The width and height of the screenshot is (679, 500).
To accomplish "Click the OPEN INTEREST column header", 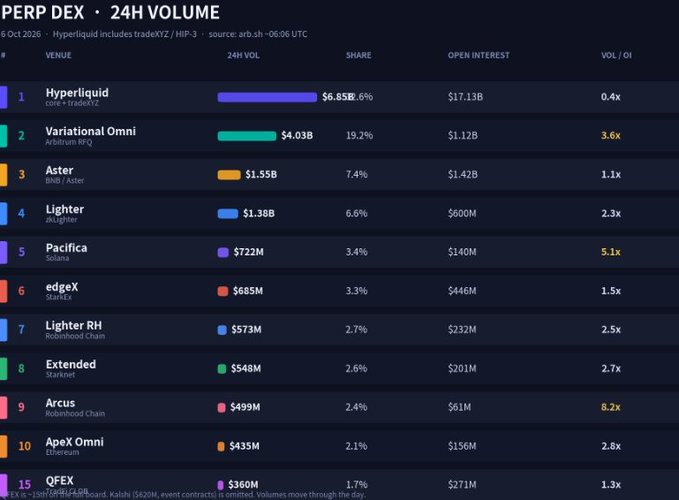I will (479, 55).
